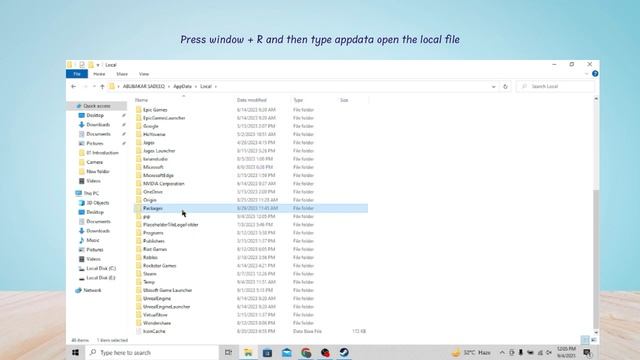
Task: Select the MicrosoftEdge folder
Action: pyautogui.click(x=158, y=175)
